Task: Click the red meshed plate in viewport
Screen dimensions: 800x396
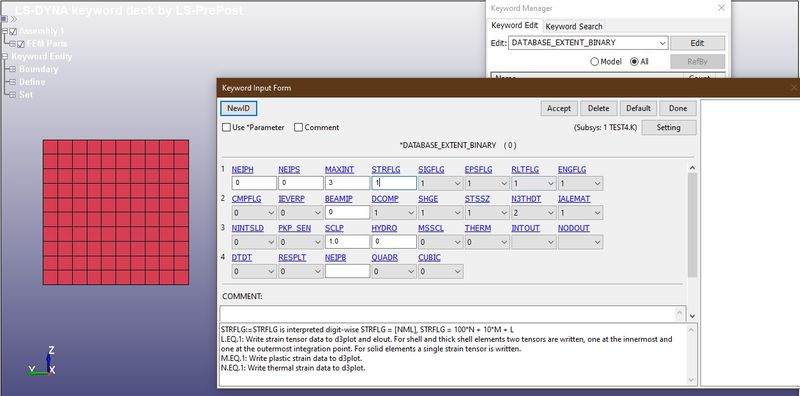Action: point(116,212)
